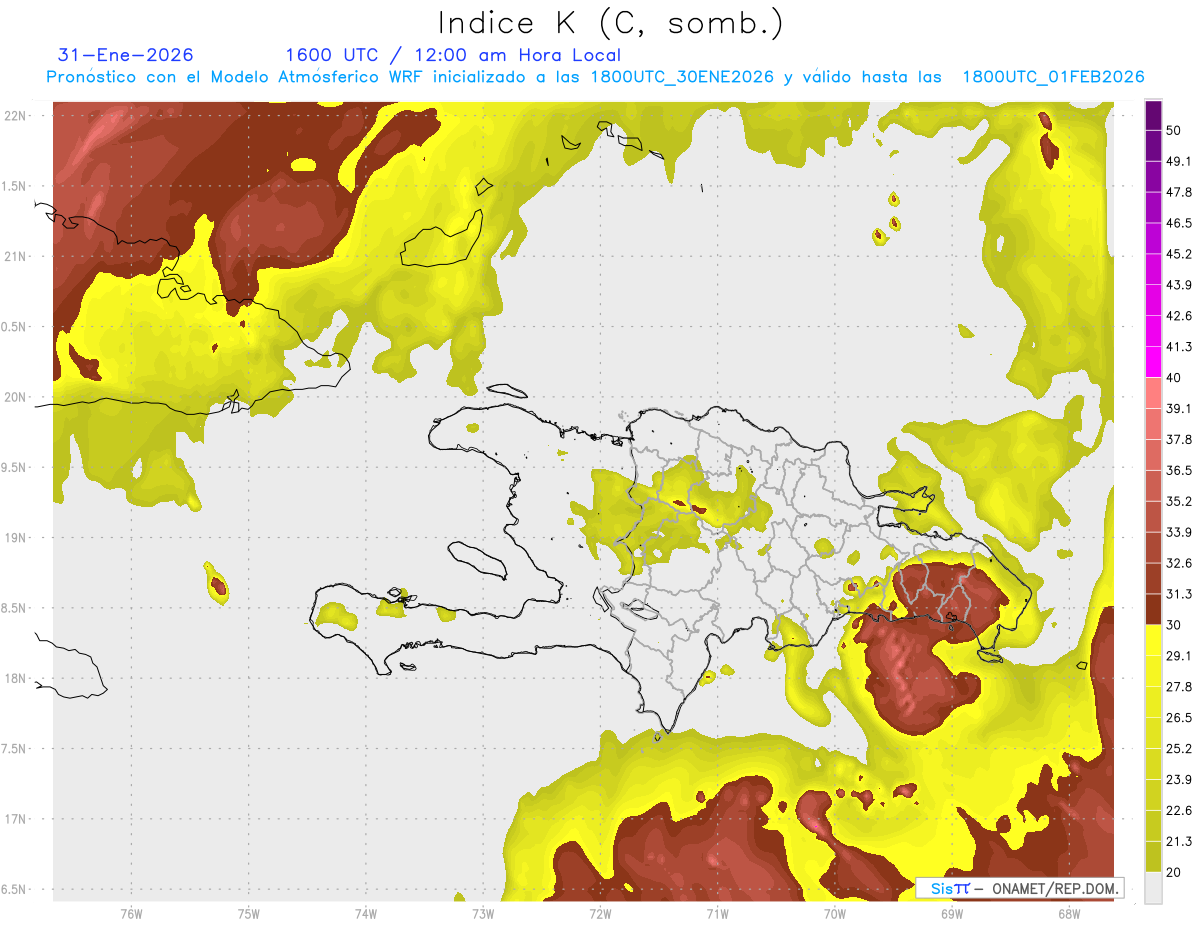Click the "20N" latitude axis label
Image resolution: width=1200 pixels, height=927 pixels.
16,397
